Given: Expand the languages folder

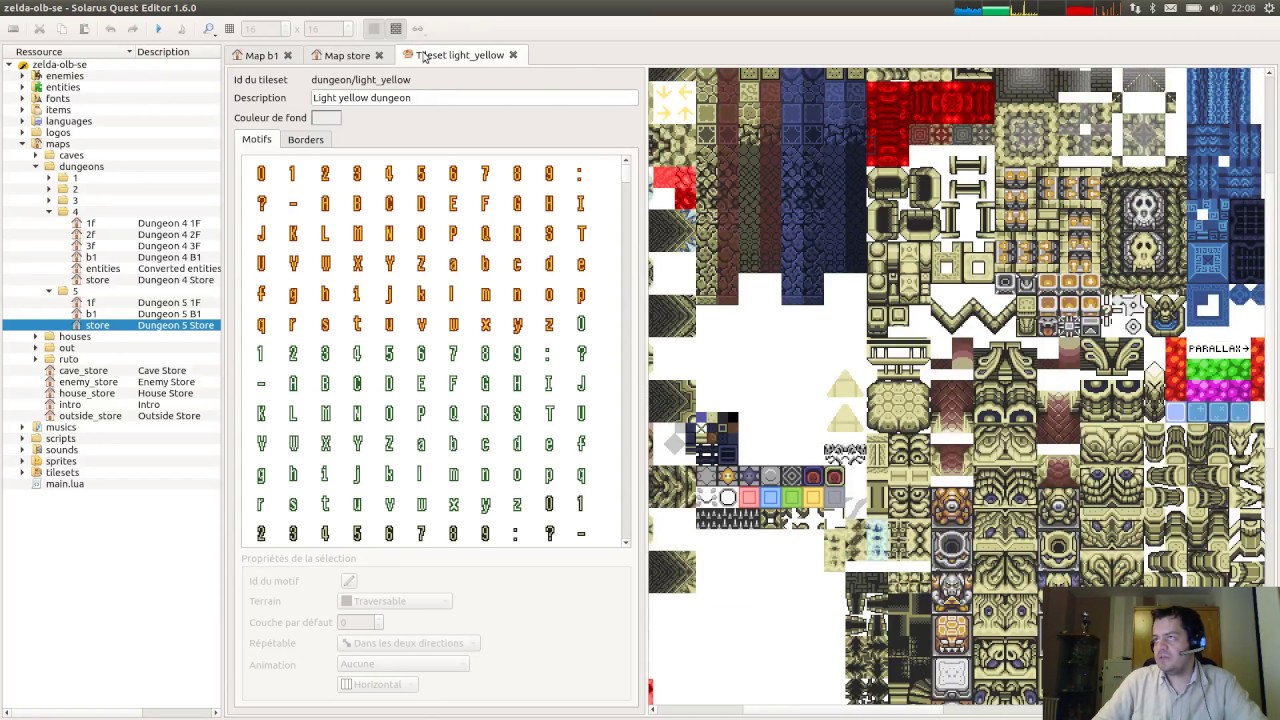Looking at the screenshot, I should point(22,121).
